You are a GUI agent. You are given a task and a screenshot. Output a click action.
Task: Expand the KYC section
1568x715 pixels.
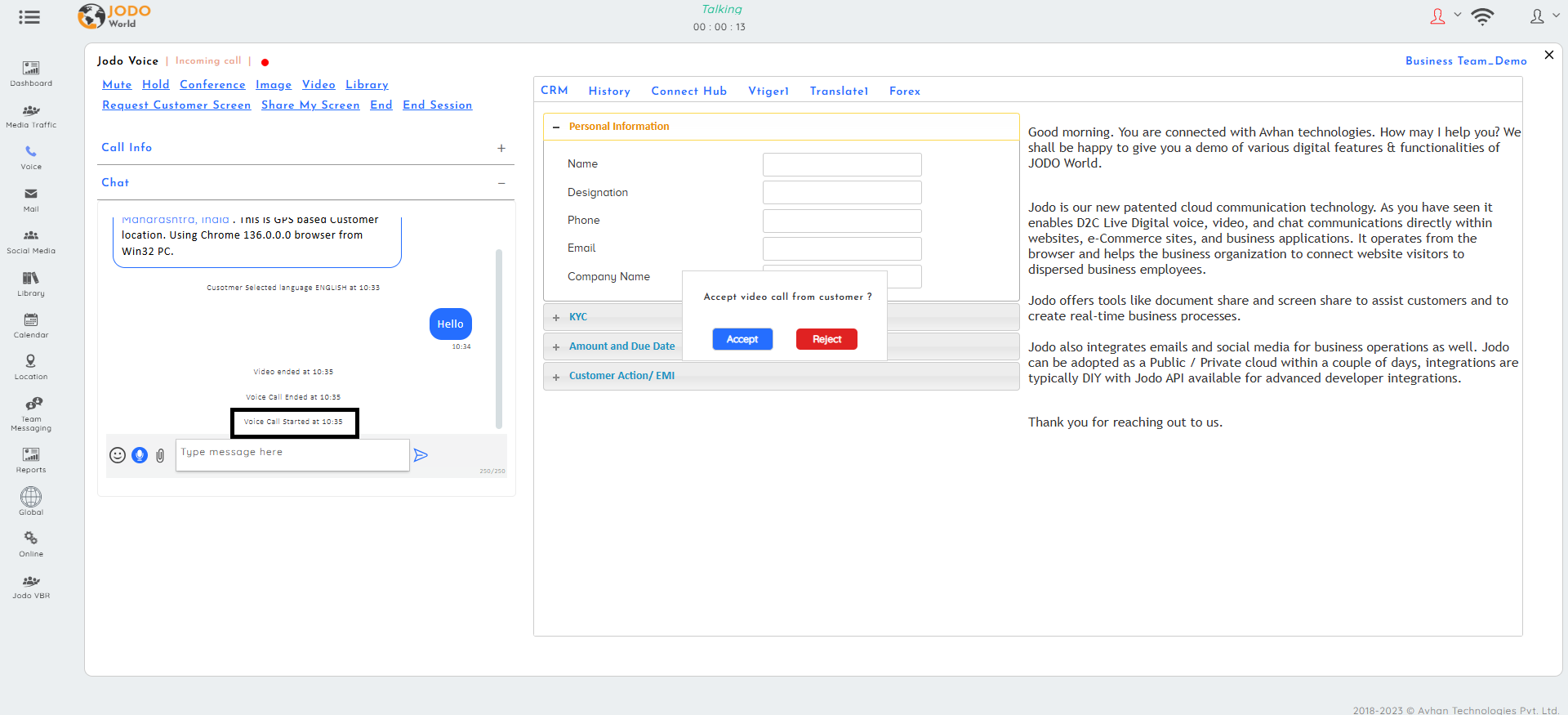coord(556,317)
